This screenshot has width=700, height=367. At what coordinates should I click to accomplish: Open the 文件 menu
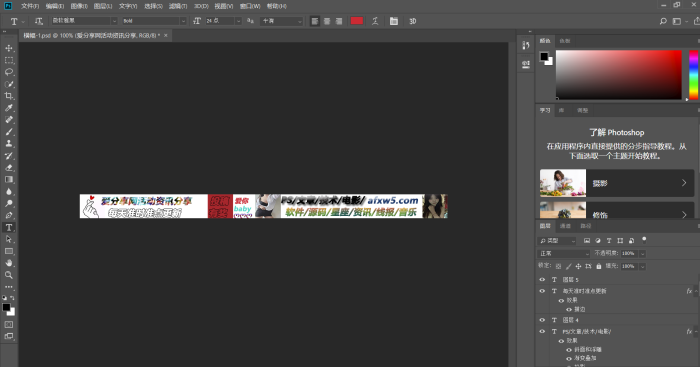[x=30, y=6]
